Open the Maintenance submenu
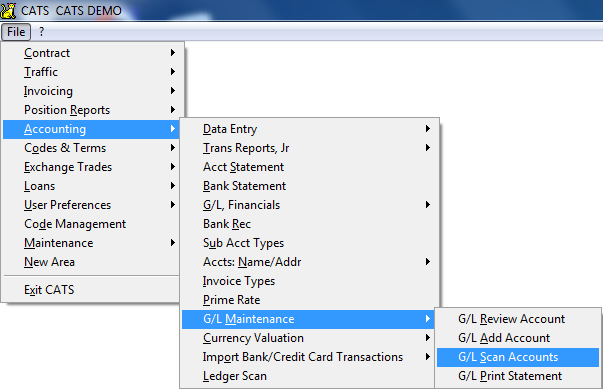 point(91,243)
